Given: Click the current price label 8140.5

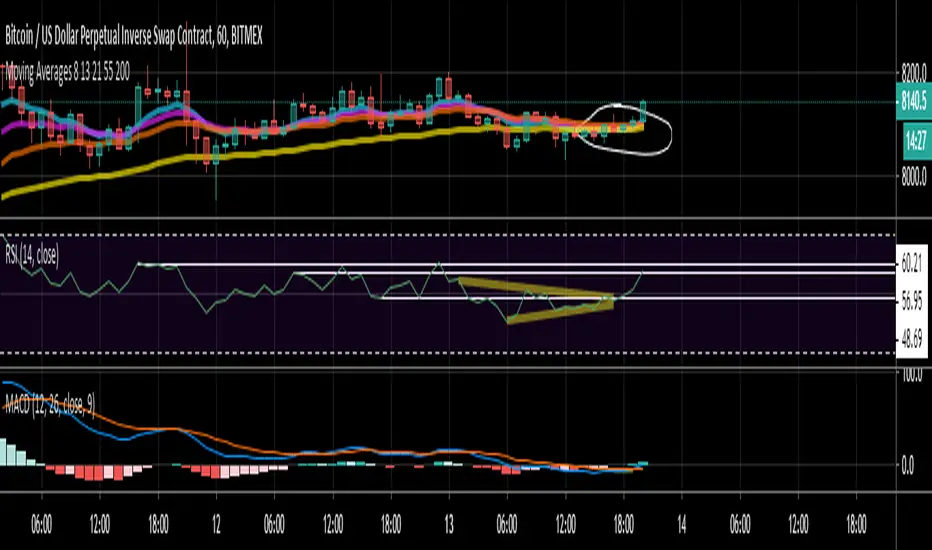Looking at the screenshot, I should point(914,102).
